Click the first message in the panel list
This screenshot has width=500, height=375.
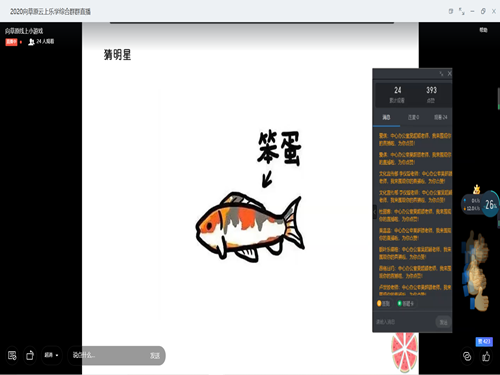415,139
